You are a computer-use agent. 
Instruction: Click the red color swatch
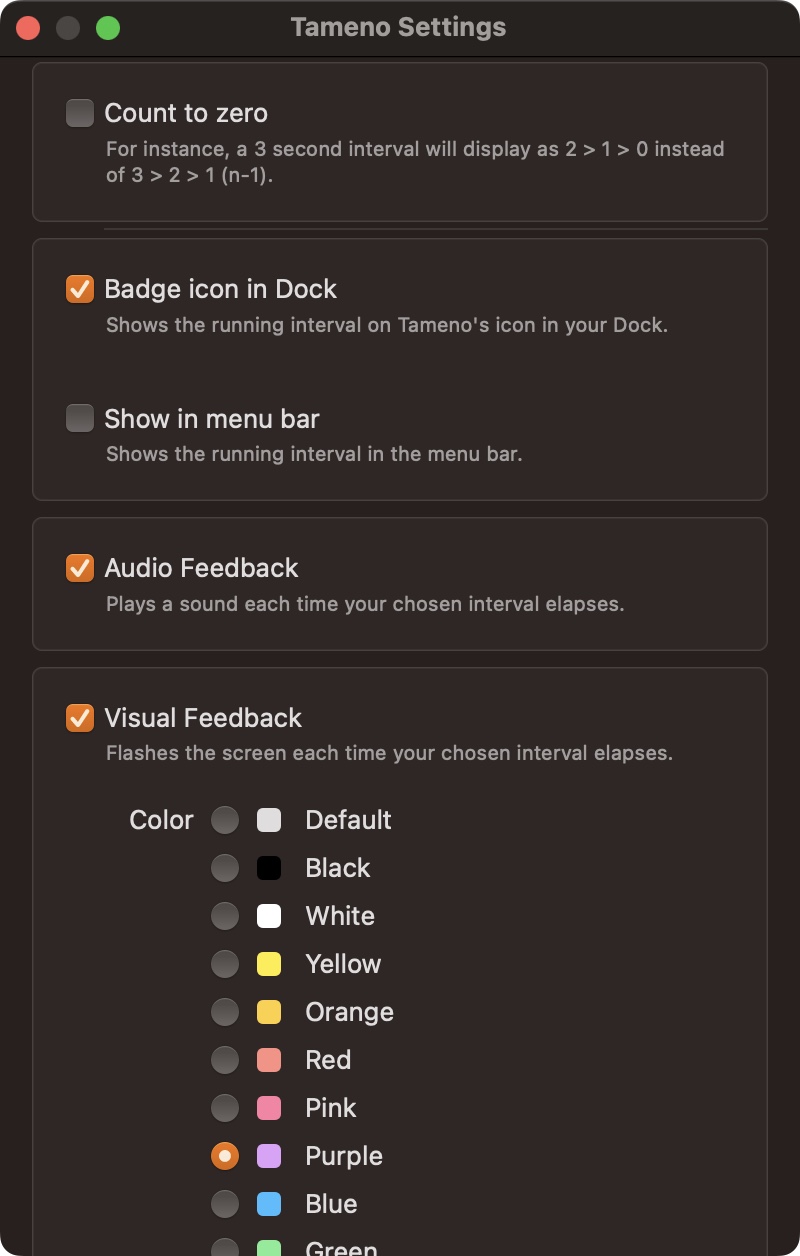[269, 1060]
